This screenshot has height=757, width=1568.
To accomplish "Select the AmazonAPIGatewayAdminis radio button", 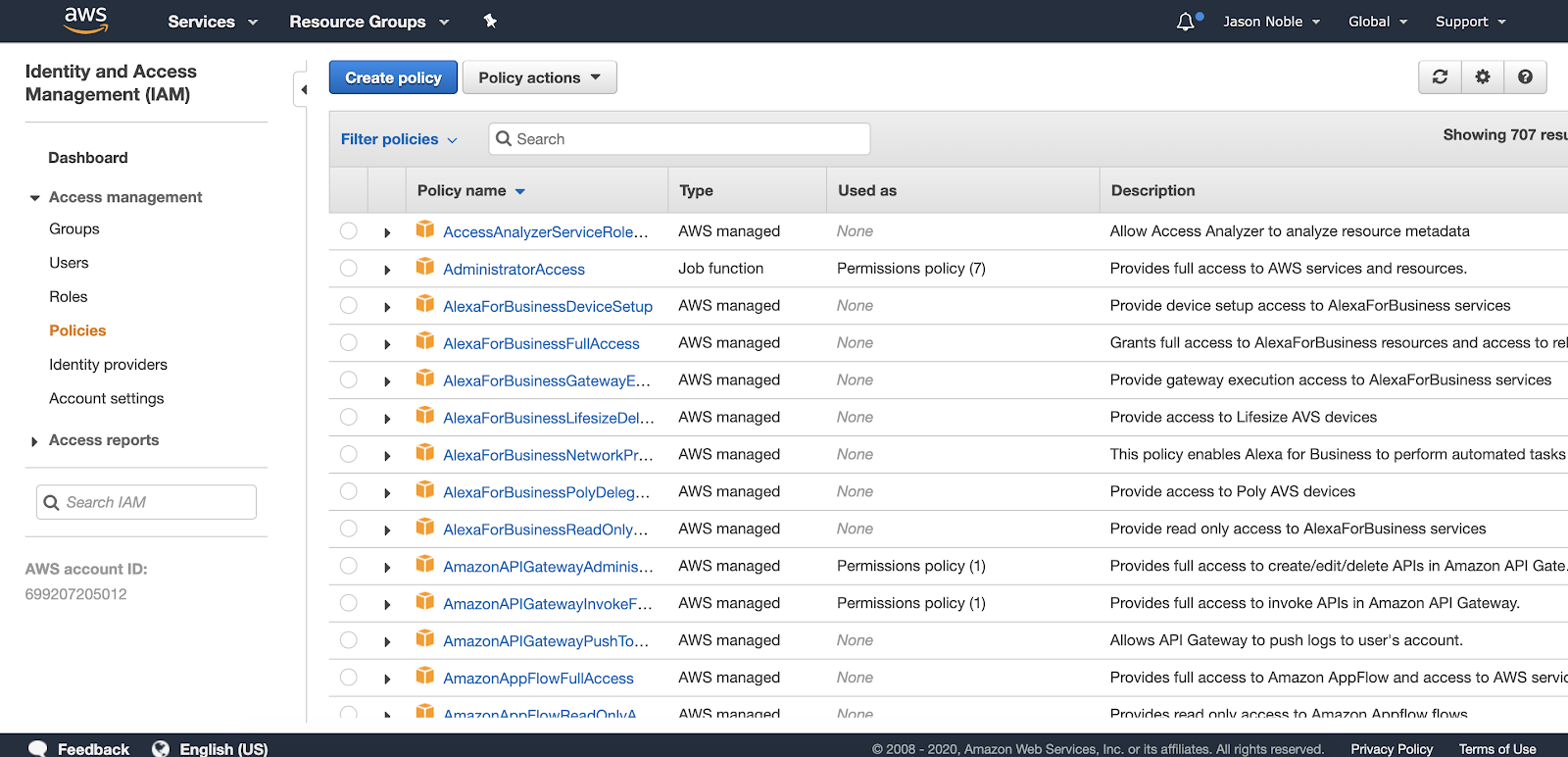I will pyautogui.click(x=349, y=566).
